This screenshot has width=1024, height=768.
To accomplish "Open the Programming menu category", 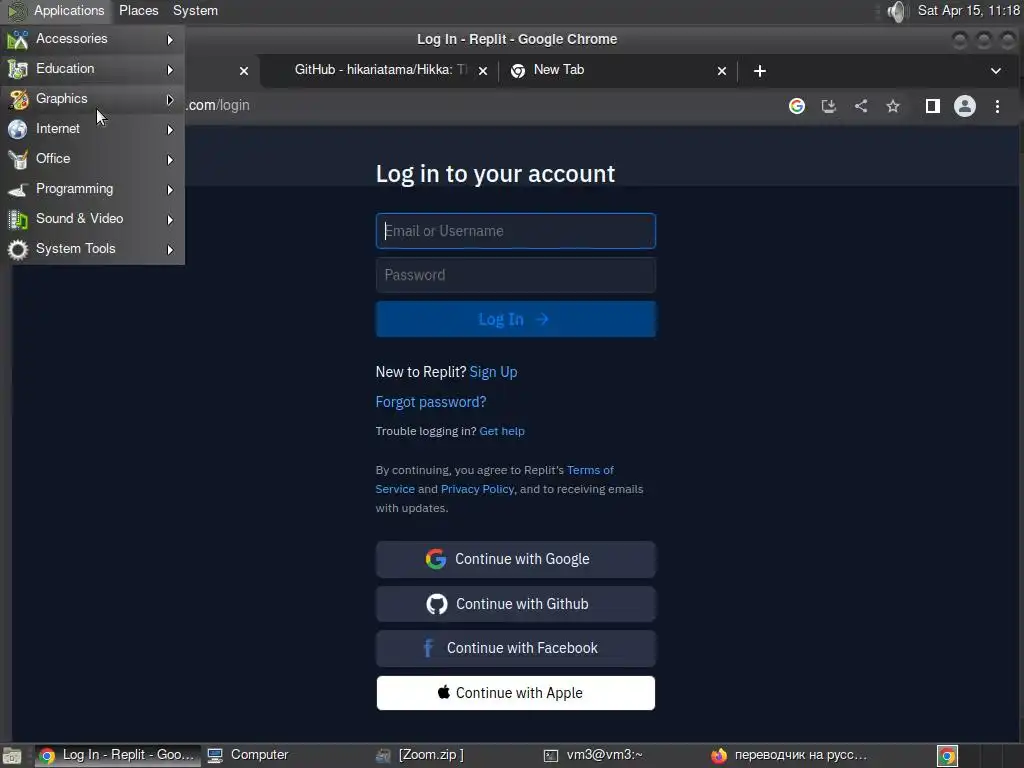I will click(92, 189).
